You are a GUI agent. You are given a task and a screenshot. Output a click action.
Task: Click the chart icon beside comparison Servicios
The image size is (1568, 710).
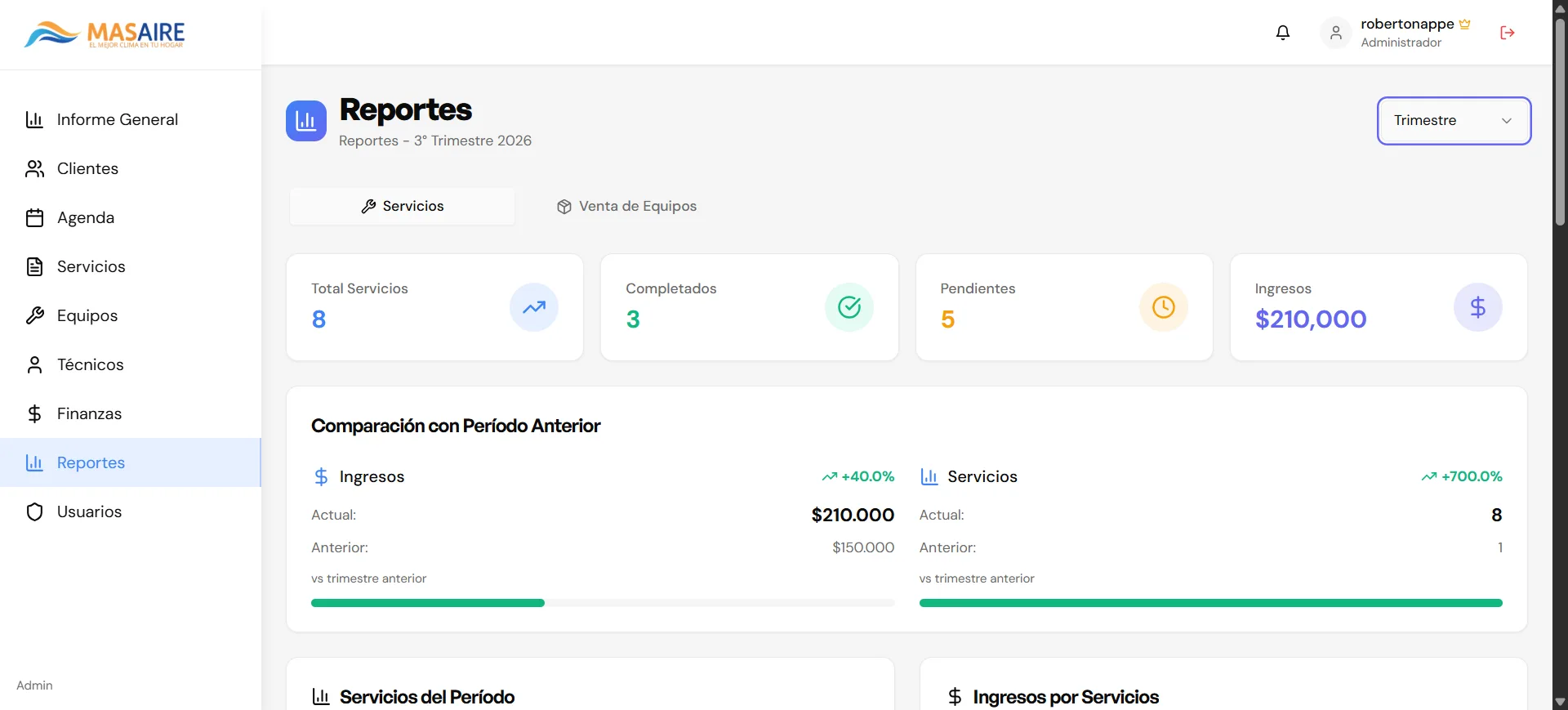[929, 476]
